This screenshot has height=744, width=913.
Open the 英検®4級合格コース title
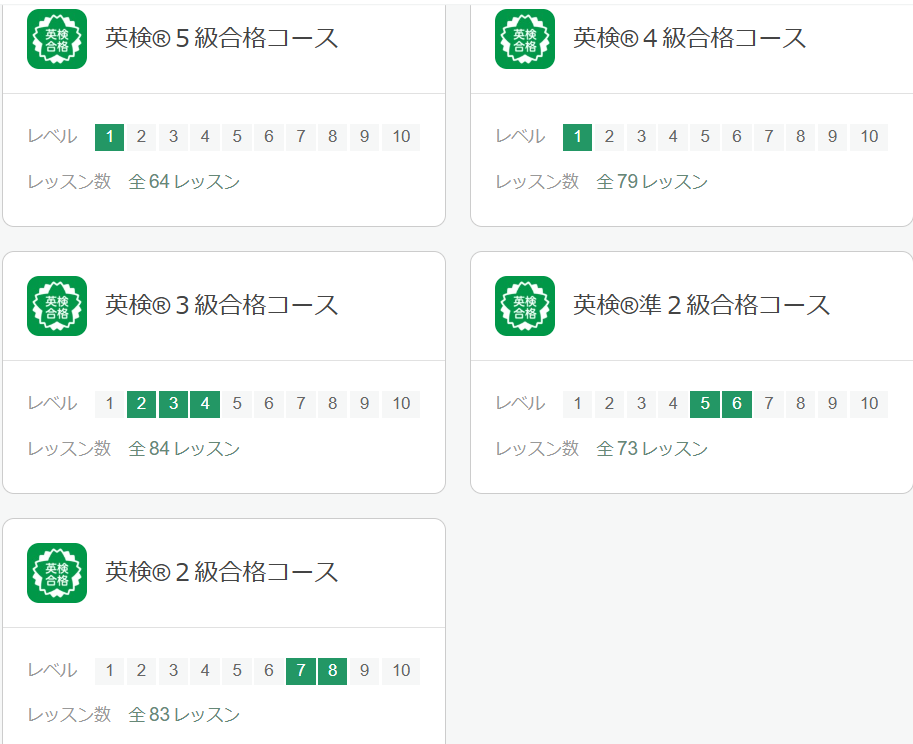pyautogui.click(x=690, y=38)
